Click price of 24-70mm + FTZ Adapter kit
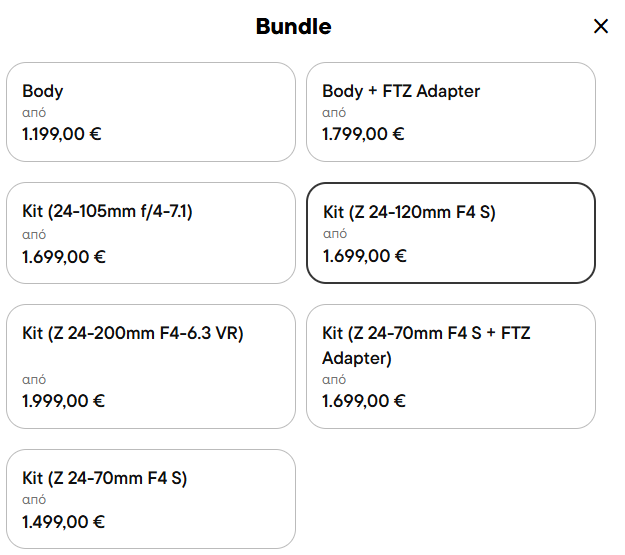Viewport: 625px width, 555px height. click(363, 401)
